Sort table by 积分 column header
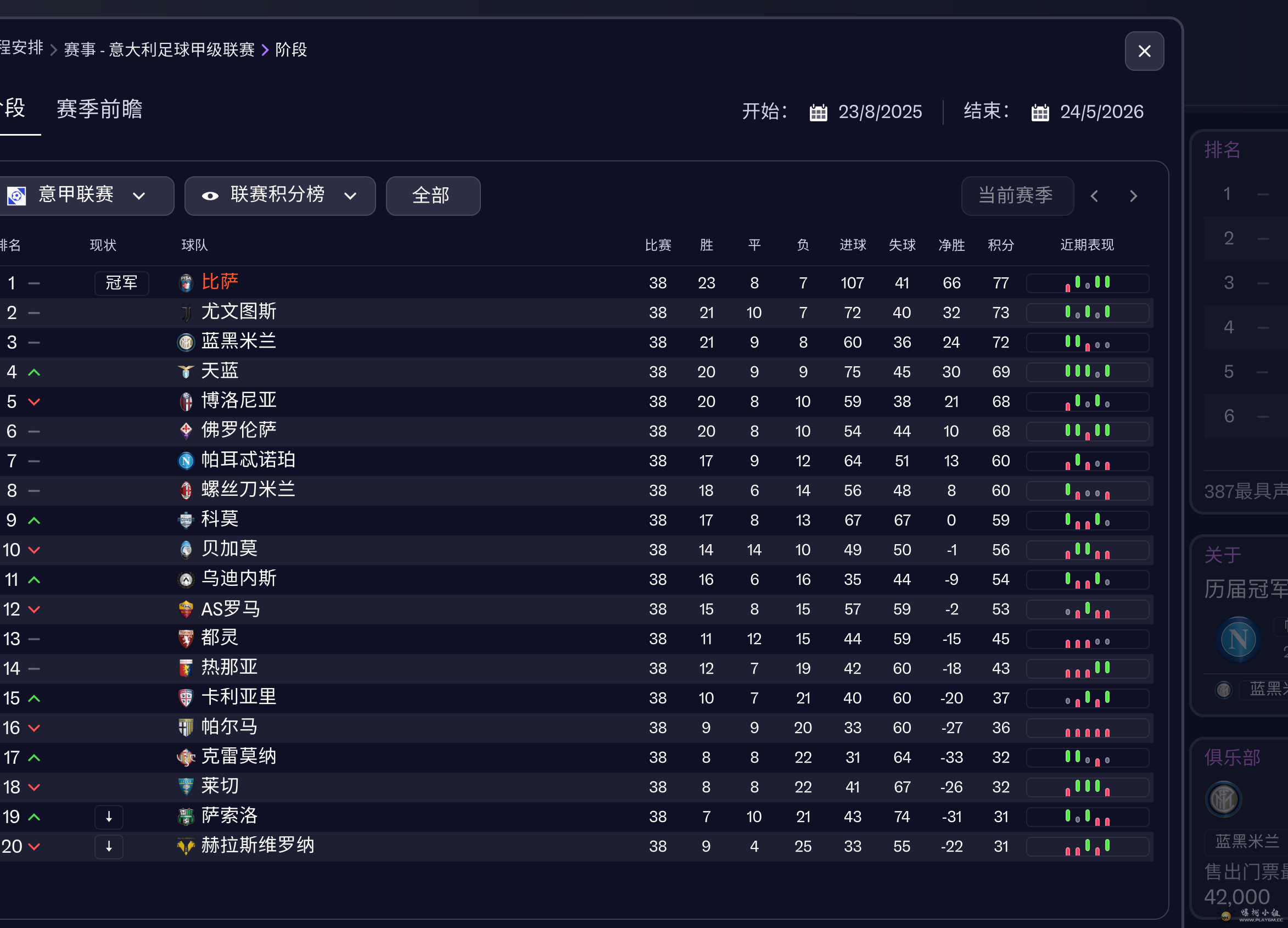The height and width of the screenshot is (928, 1288). pos(1001,245)
